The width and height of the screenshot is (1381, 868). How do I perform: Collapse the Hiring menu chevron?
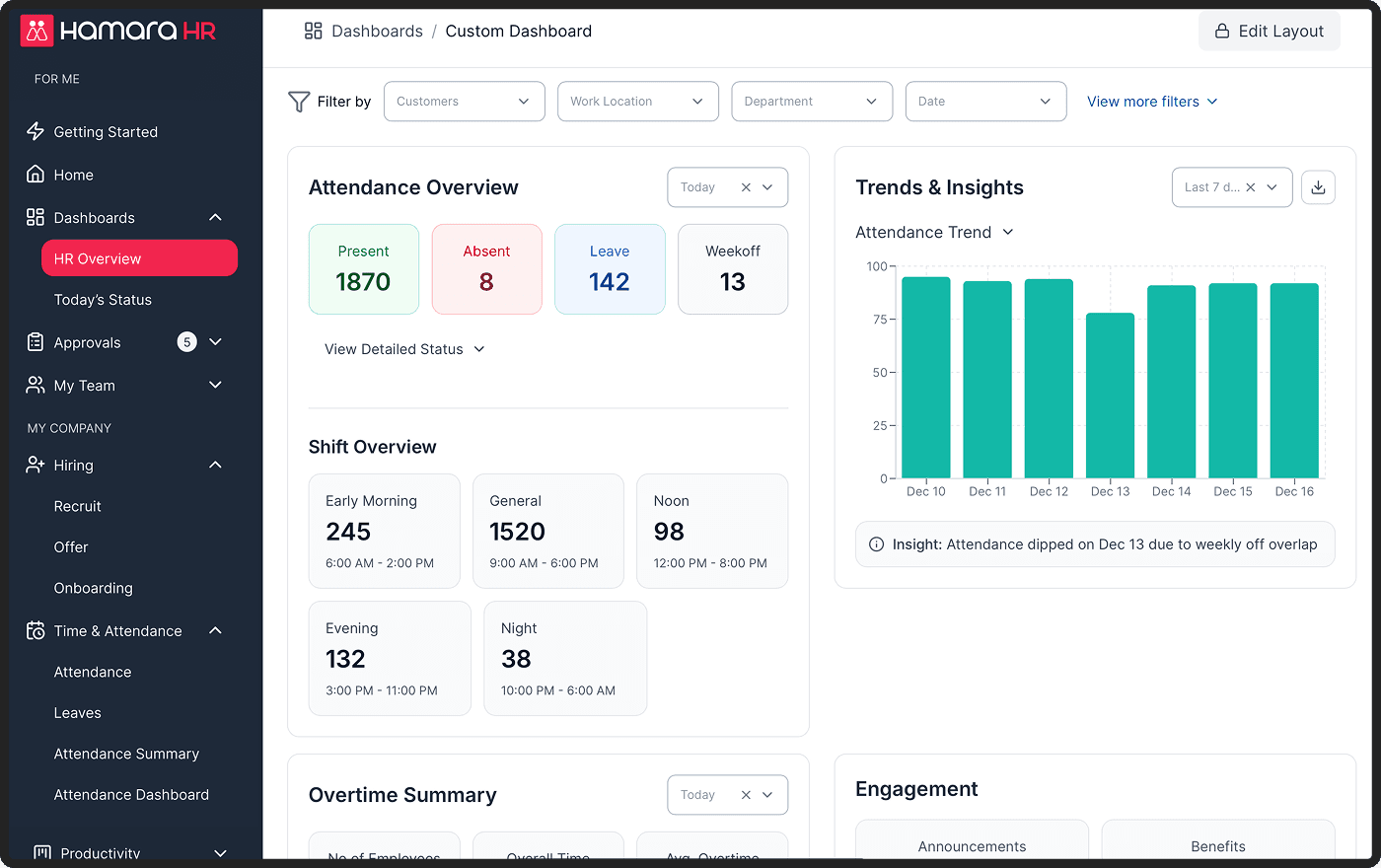(x=216, y=465)
